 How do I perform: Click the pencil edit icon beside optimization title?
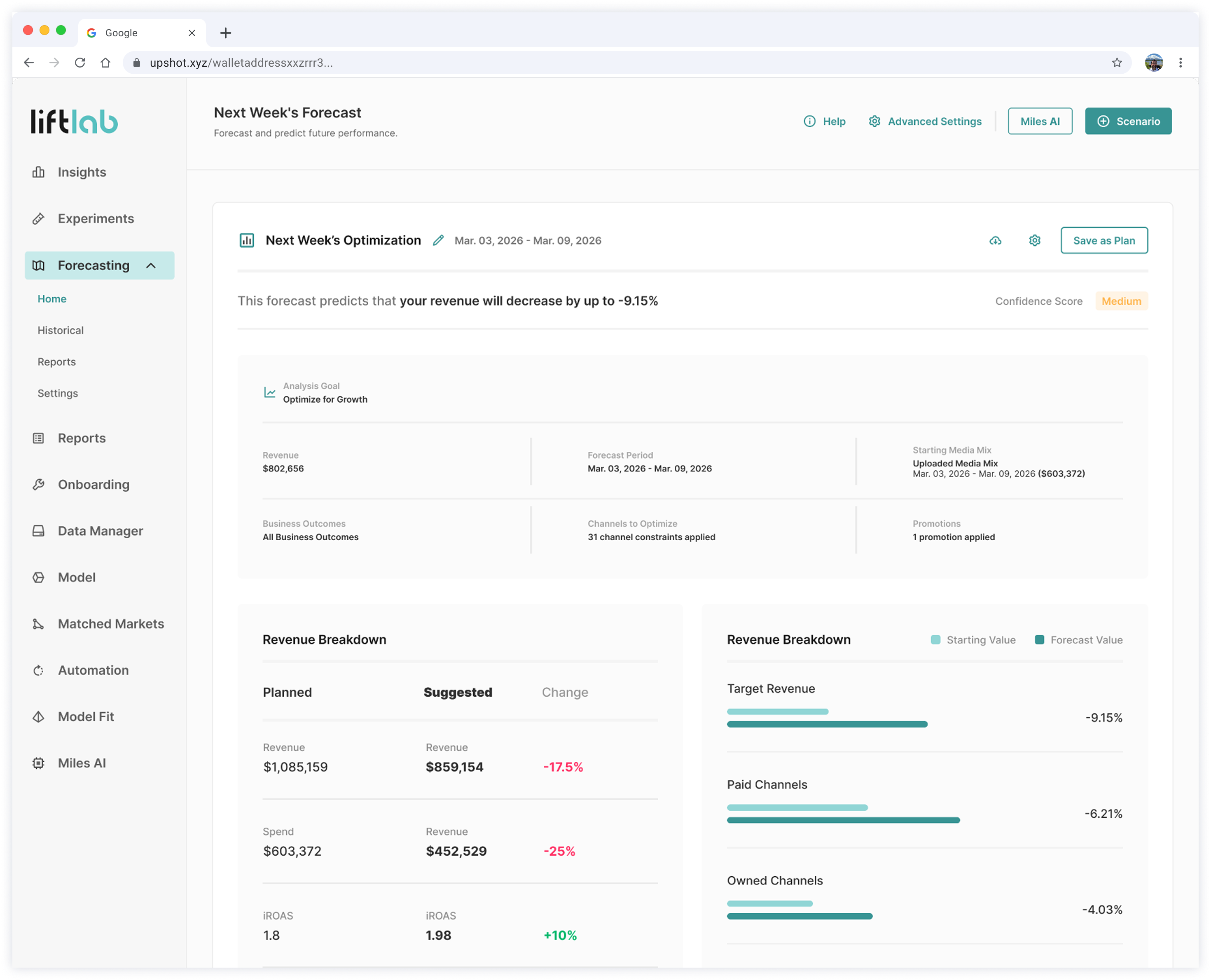[438, 240]
